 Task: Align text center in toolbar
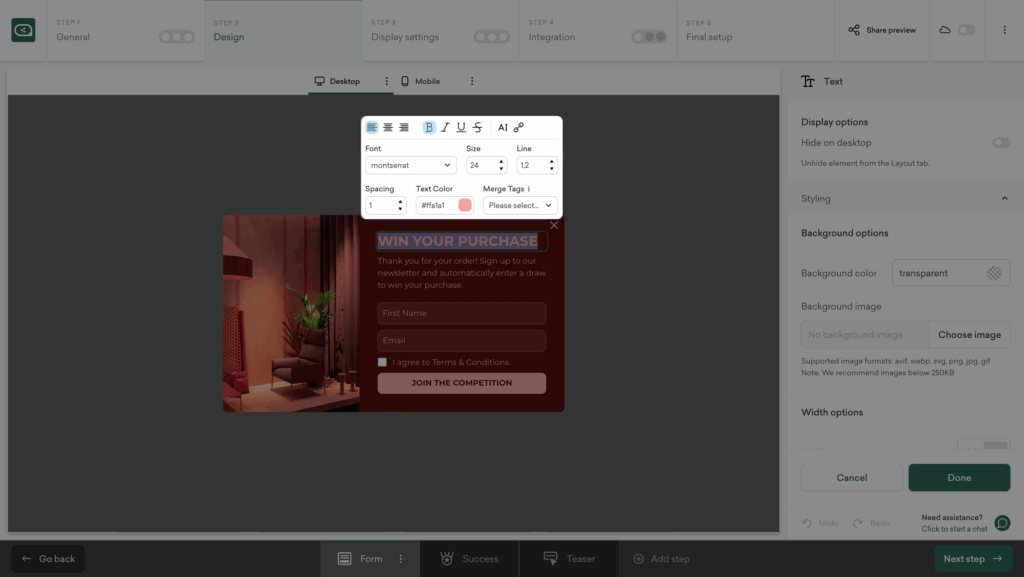[388, 127]
